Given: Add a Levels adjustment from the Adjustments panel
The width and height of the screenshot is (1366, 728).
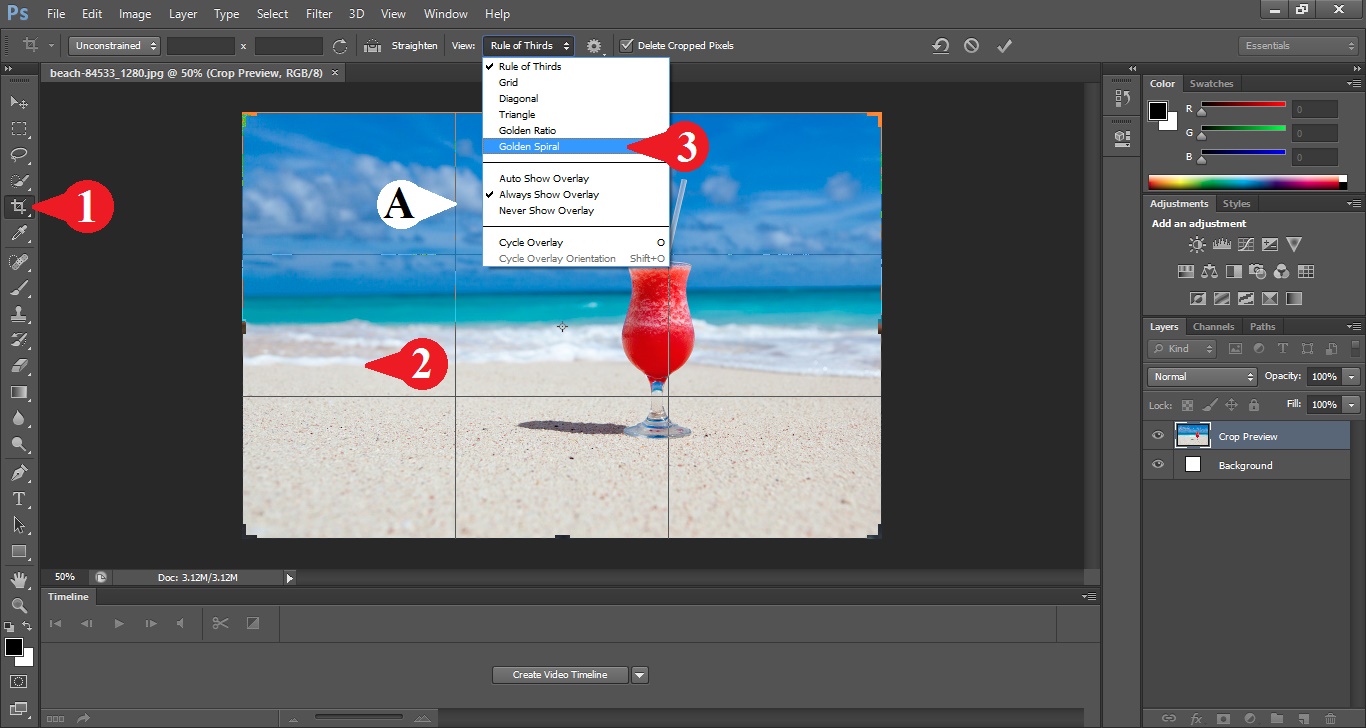Looking at the screenshot, I should (1222, 243).
